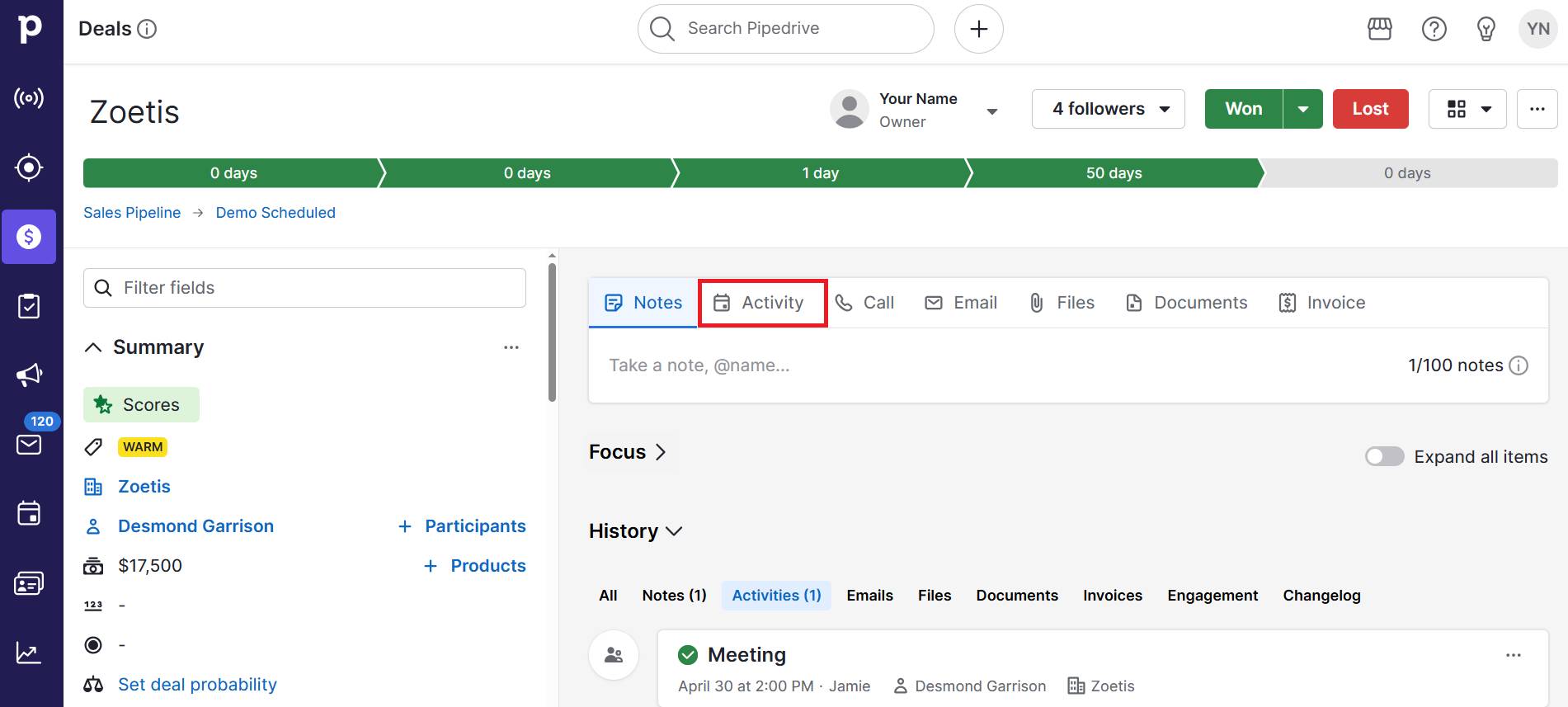Filter history by Changelog

click(x=1321, y=596)
